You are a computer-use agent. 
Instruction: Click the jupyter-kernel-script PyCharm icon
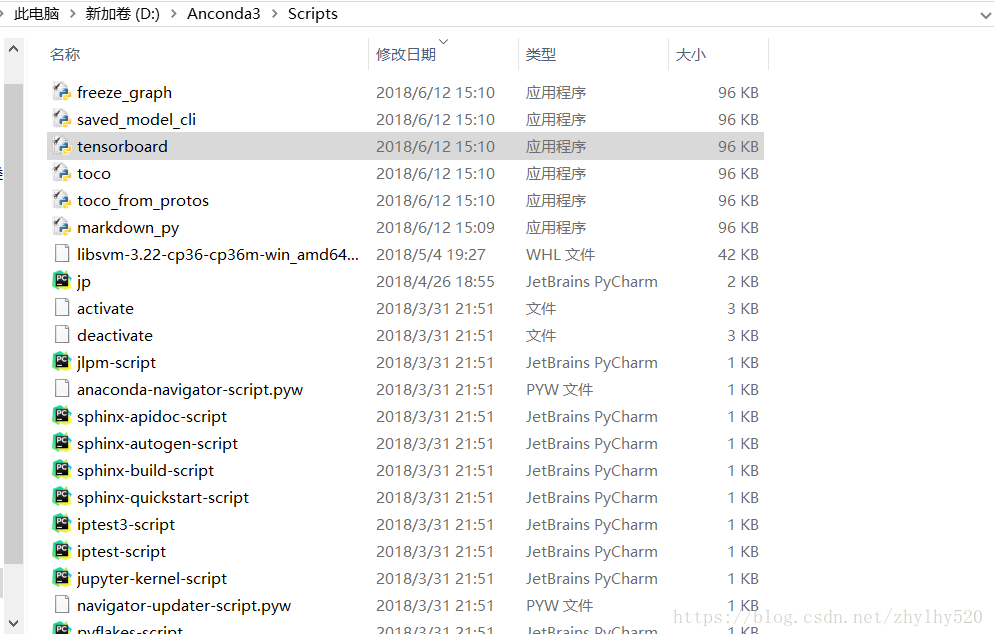[61, 578]
